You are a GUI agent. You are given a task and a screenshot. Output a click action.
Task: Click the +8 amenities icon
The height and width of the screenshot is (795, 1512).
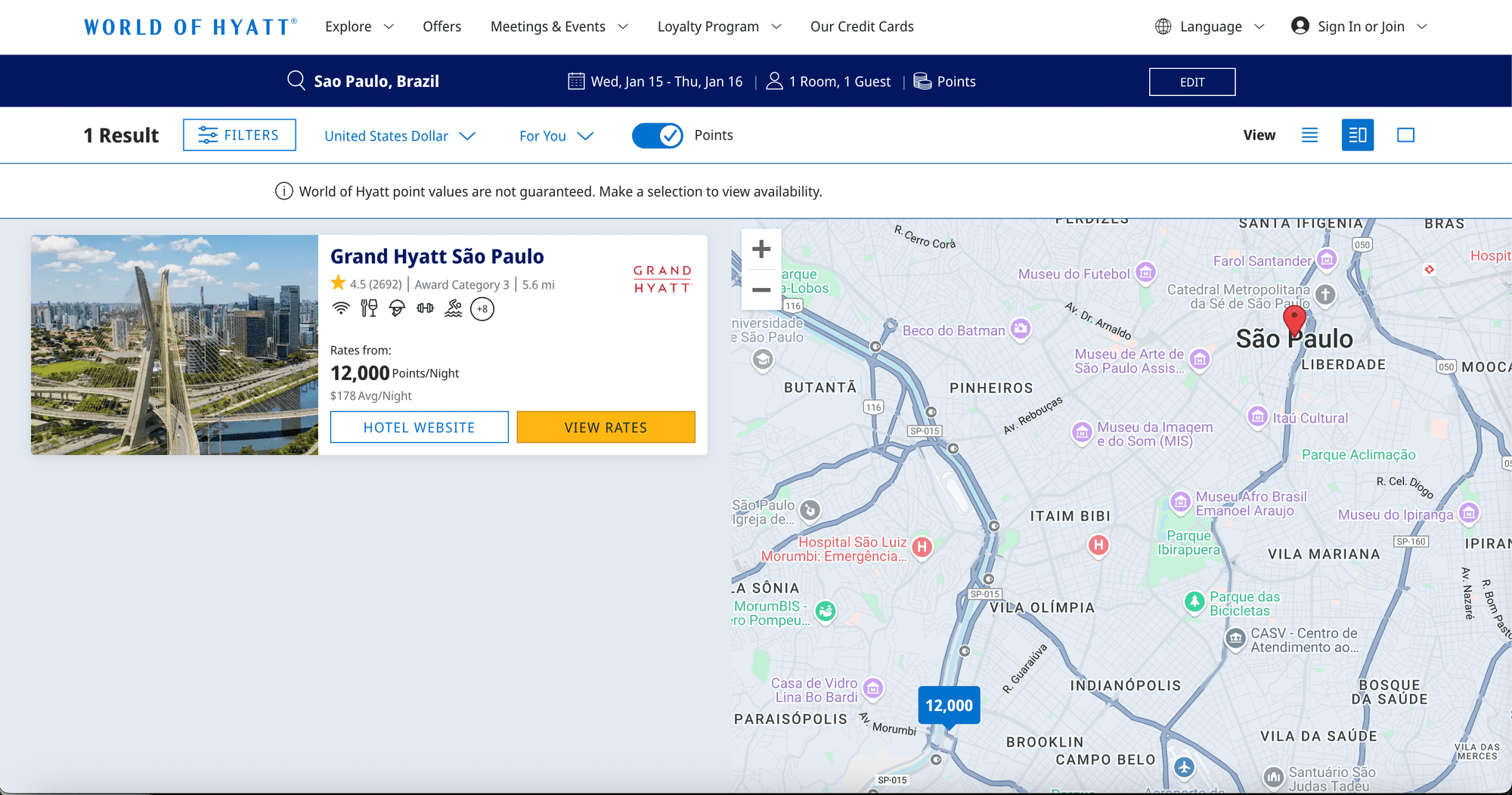point(482,308)
